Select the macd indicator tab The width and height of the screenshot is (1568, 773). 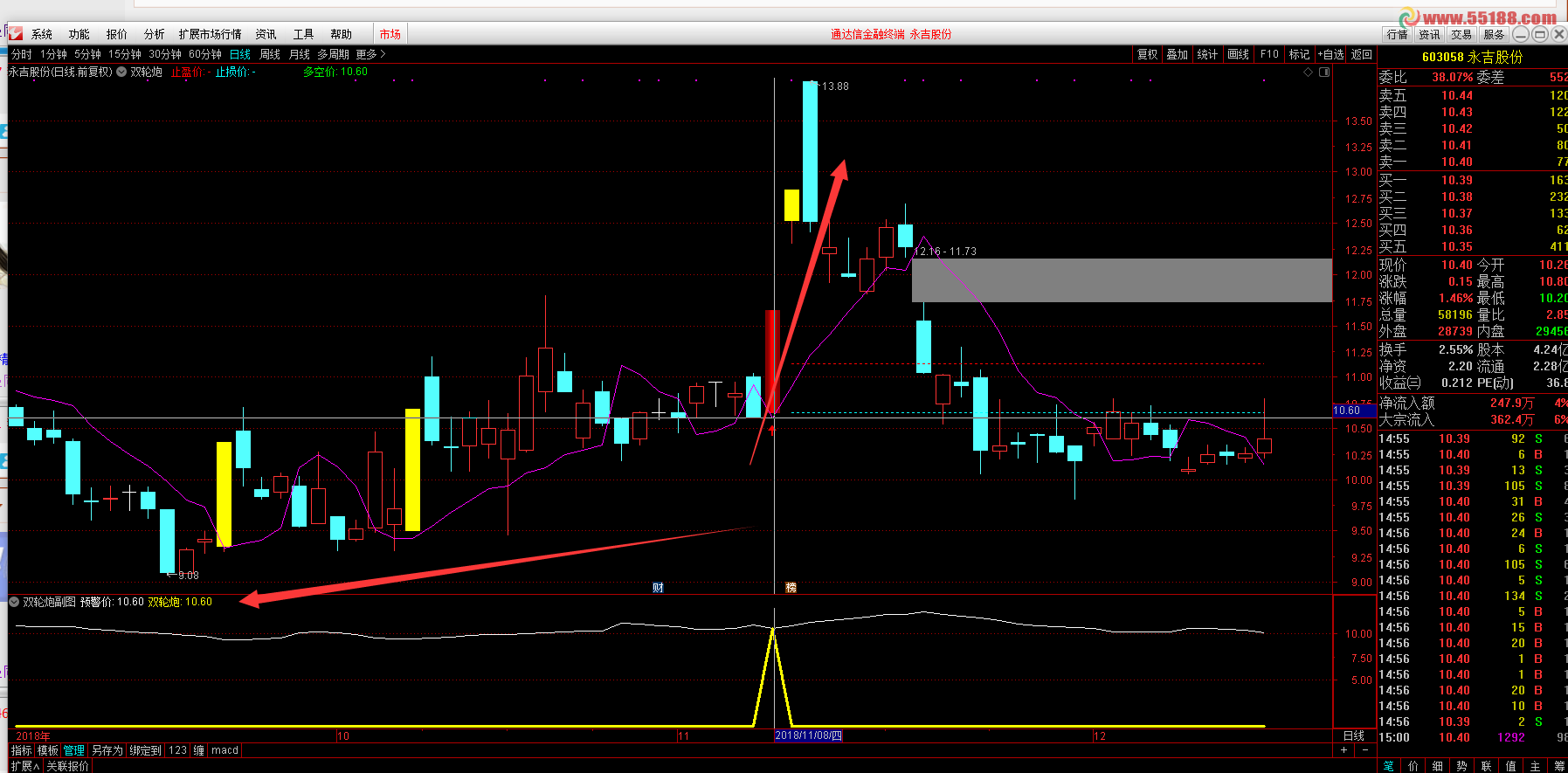(224, 750)
